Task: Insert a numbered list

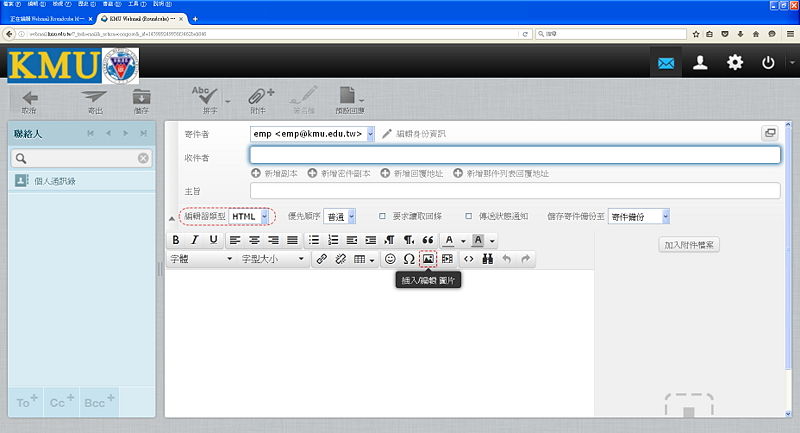Action: pos(333,240)
